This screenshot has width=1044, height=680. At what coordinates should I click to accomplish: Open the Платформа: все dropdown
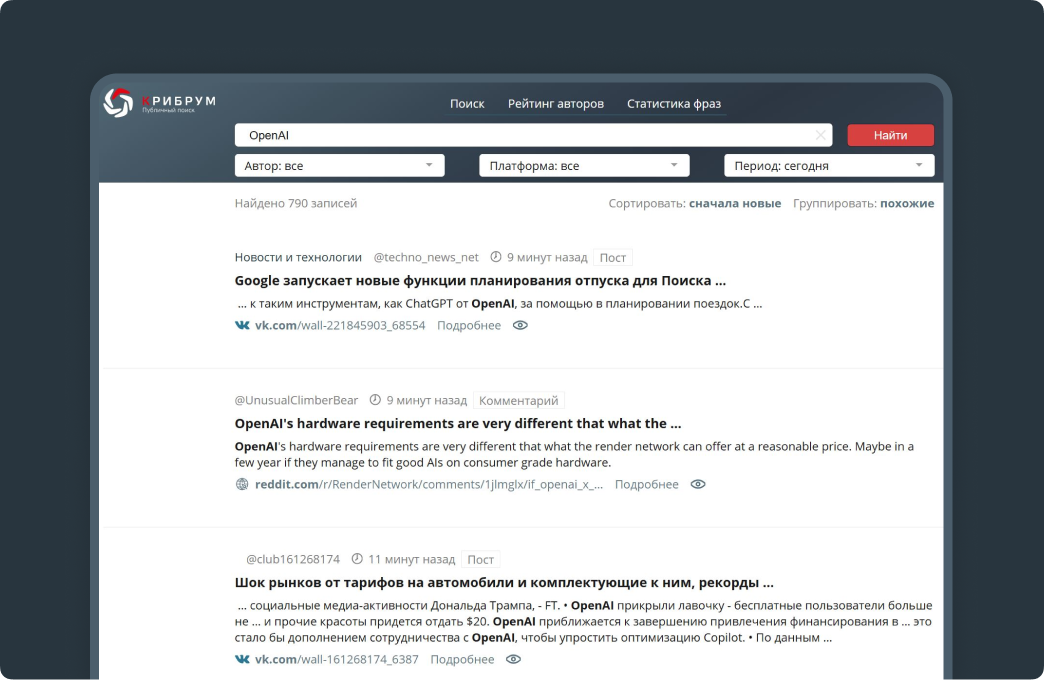pos(584,165)
